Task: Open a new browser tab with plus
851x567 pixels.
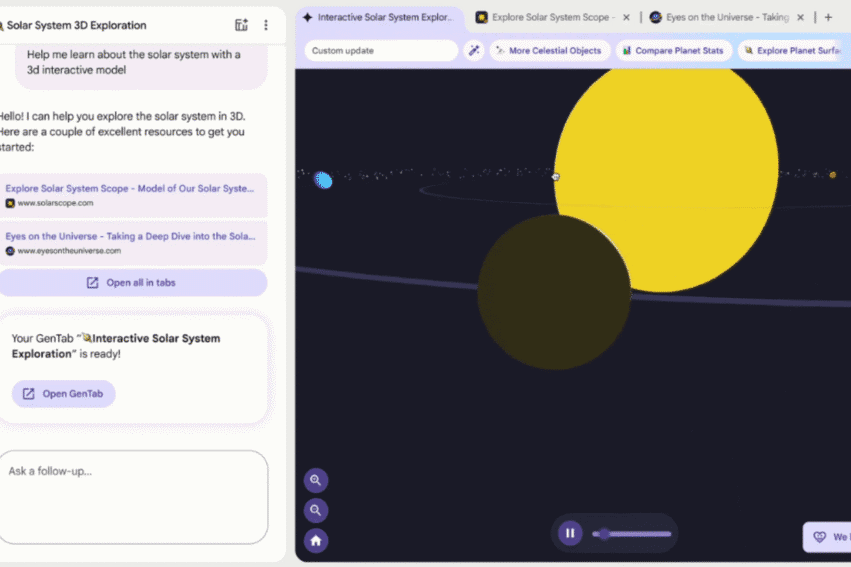Action: coord(828,17)
